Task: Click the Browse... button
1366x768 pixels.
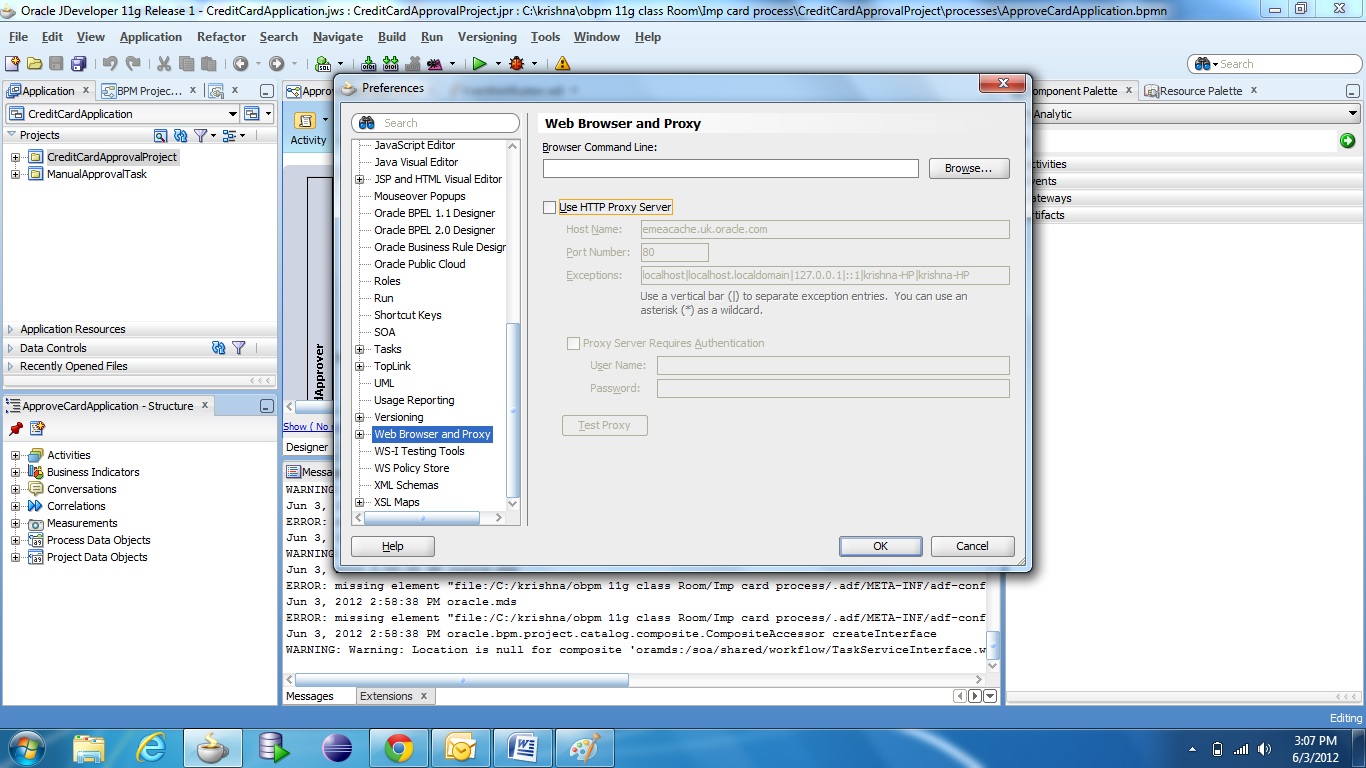Action: 969,168
